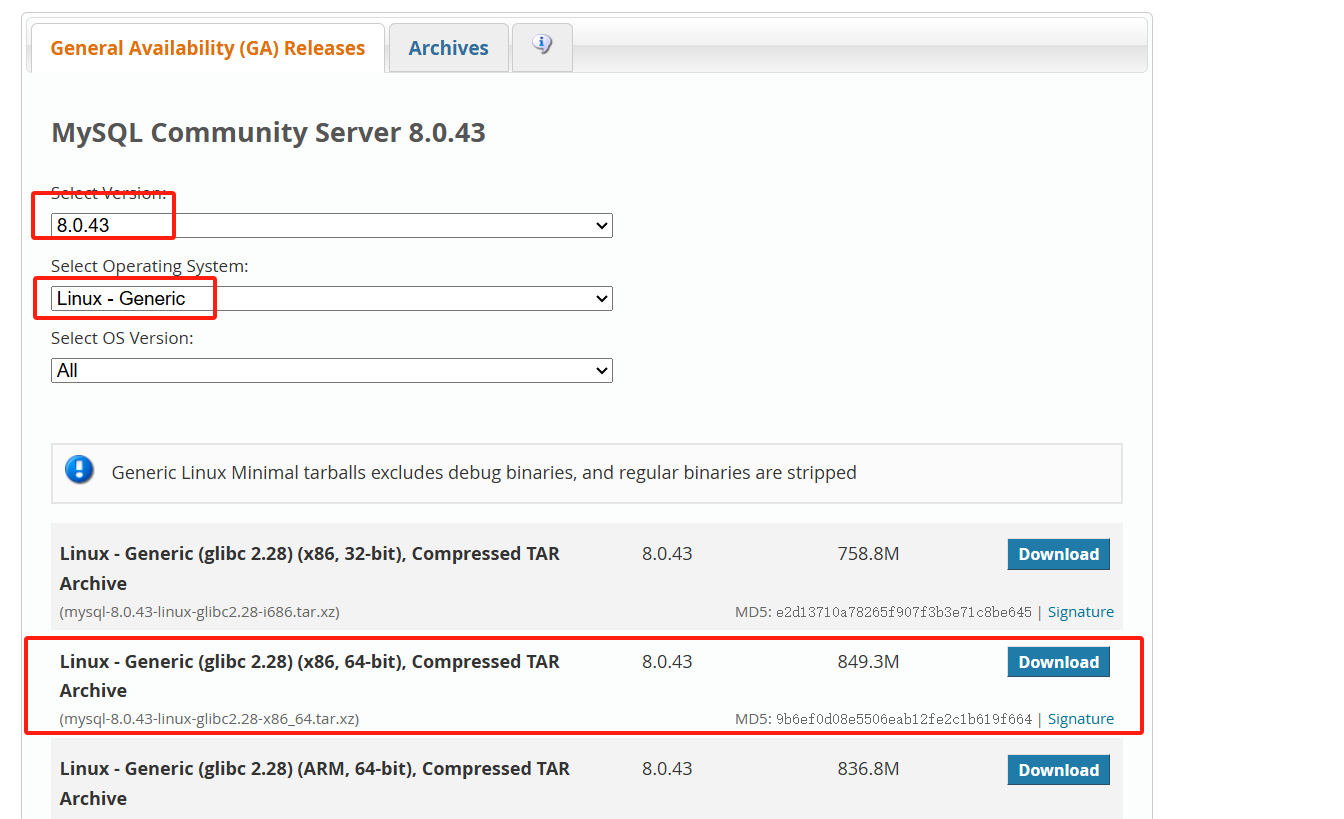Click the info icon tab beside Archives

542,47
